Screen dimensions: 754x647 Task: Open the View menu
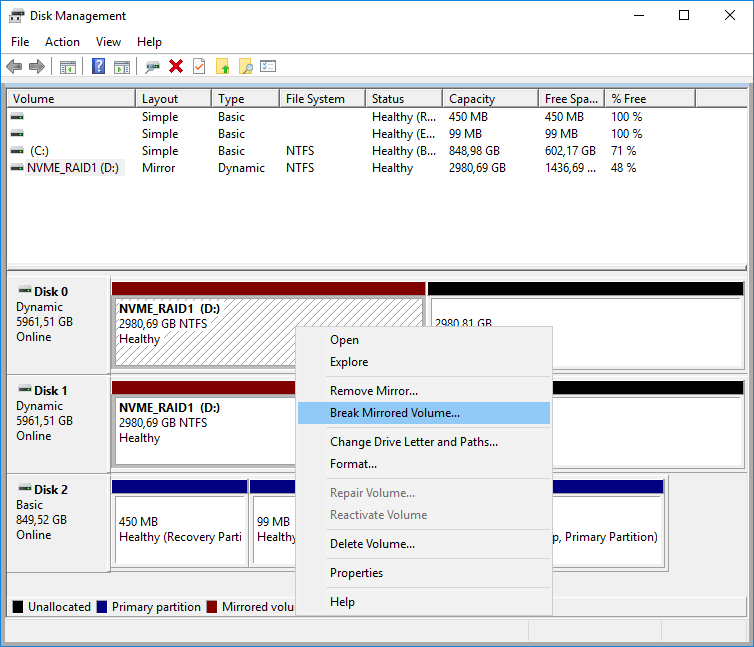108,42
